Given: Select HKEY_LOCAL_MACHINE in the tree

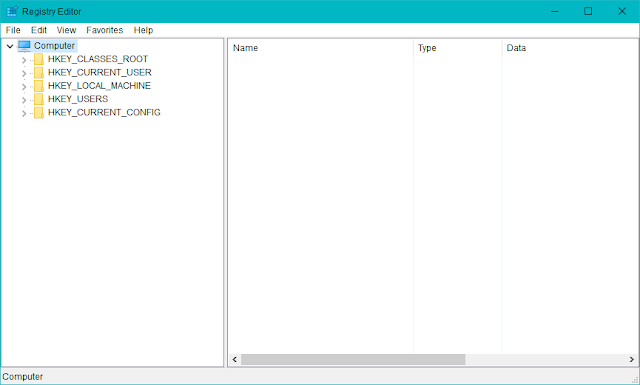Looking at the screenshot, I should click(99, 86).
